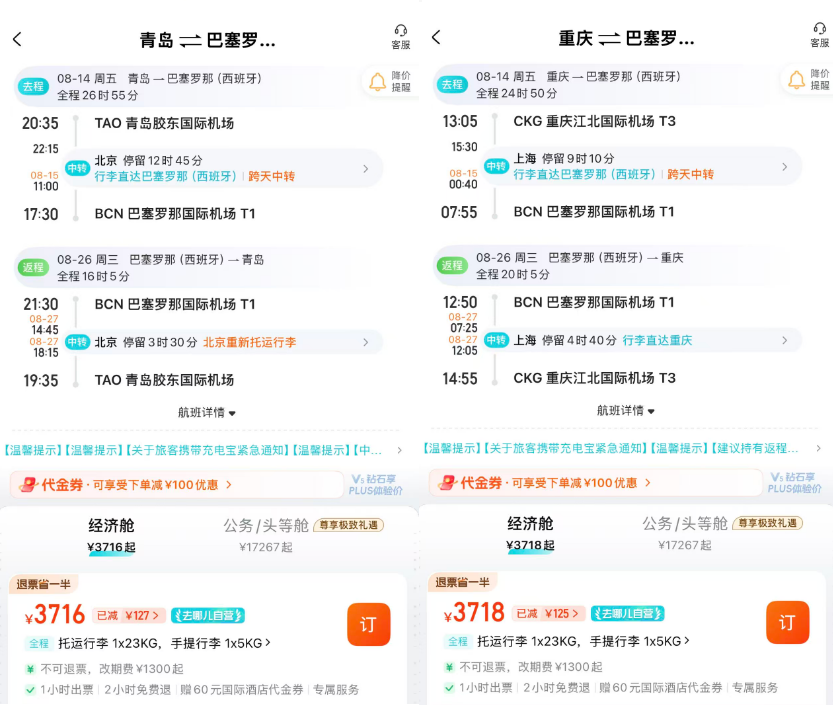Tap 中转 badge for 北京 停留3时30分
833x705 pixels.
(77, 342)
